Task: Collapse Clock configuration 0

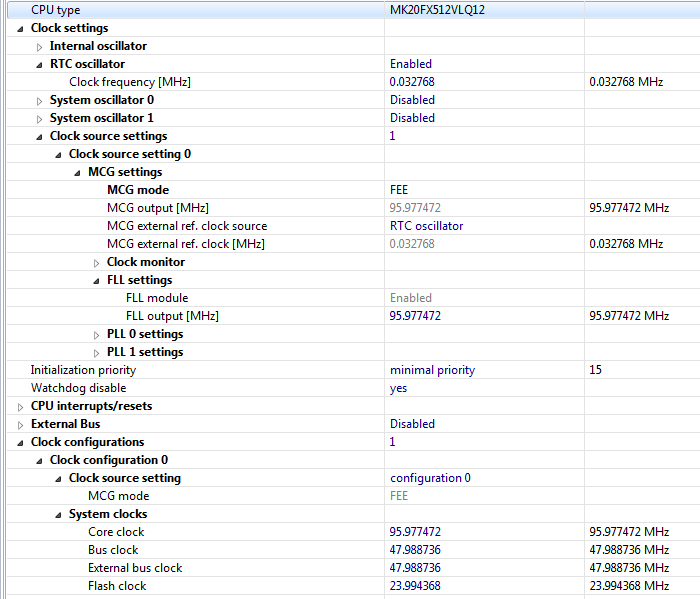Action: [x=39, y=461]
